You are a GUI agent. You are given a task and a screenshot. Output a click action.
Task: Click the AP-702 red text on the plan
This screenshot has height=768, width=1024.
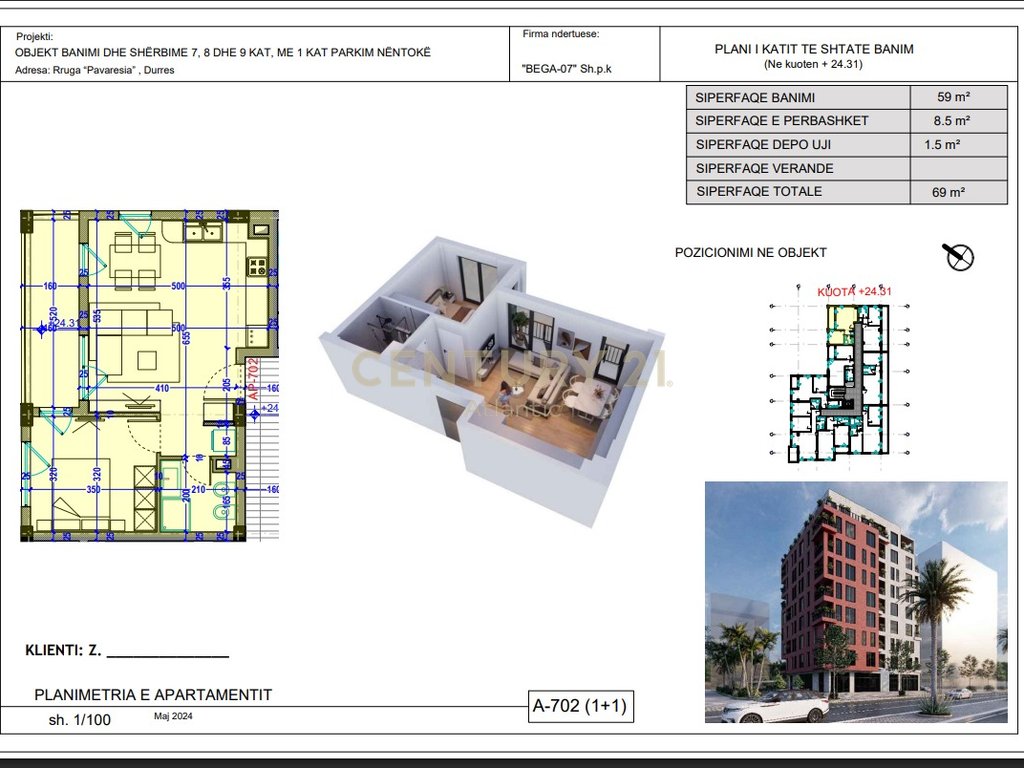(x=254, y=378)
